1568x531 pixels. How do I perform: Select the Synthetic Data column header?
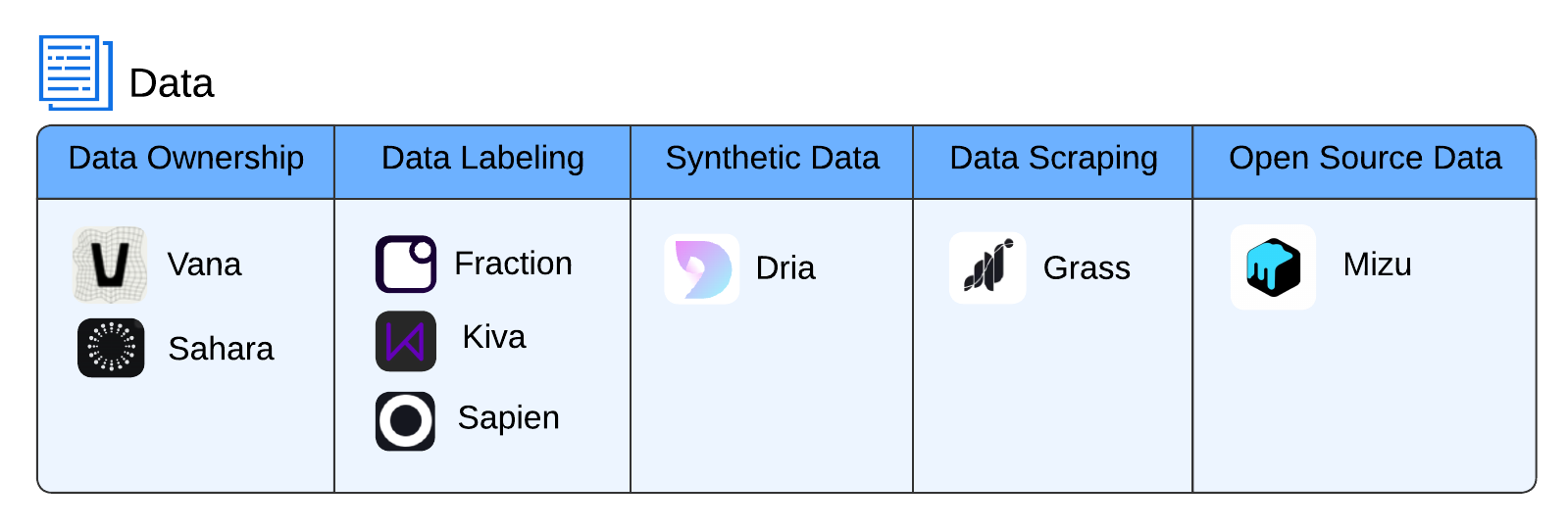773,159
